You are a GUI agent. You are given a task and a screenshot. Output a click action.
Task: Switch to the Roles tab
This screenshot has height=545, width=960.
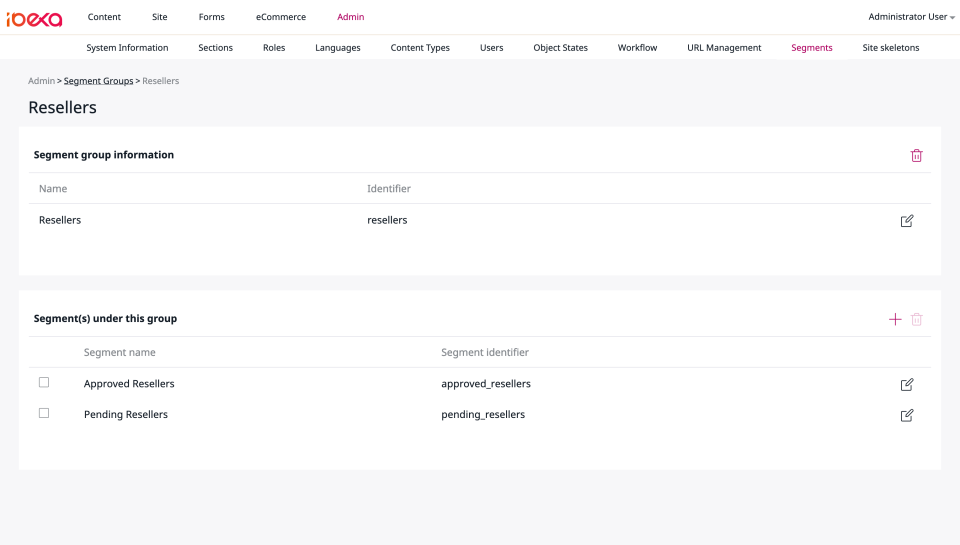click(x=274, y=48)
